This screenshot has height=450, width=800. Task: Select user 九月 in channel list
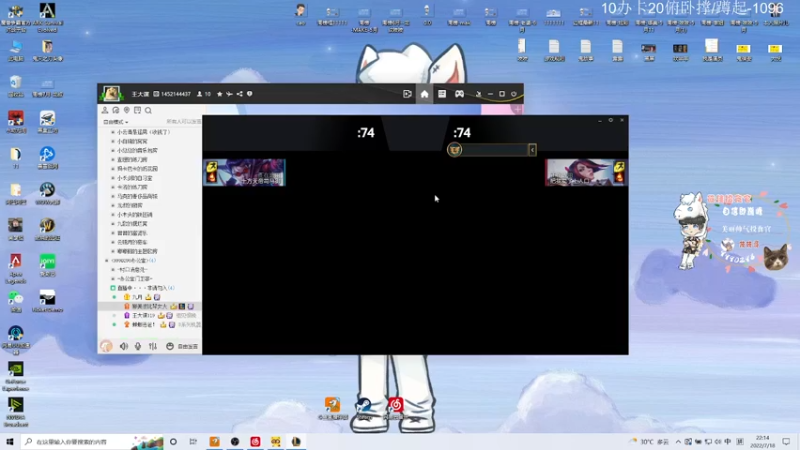[x=149, y=297]
